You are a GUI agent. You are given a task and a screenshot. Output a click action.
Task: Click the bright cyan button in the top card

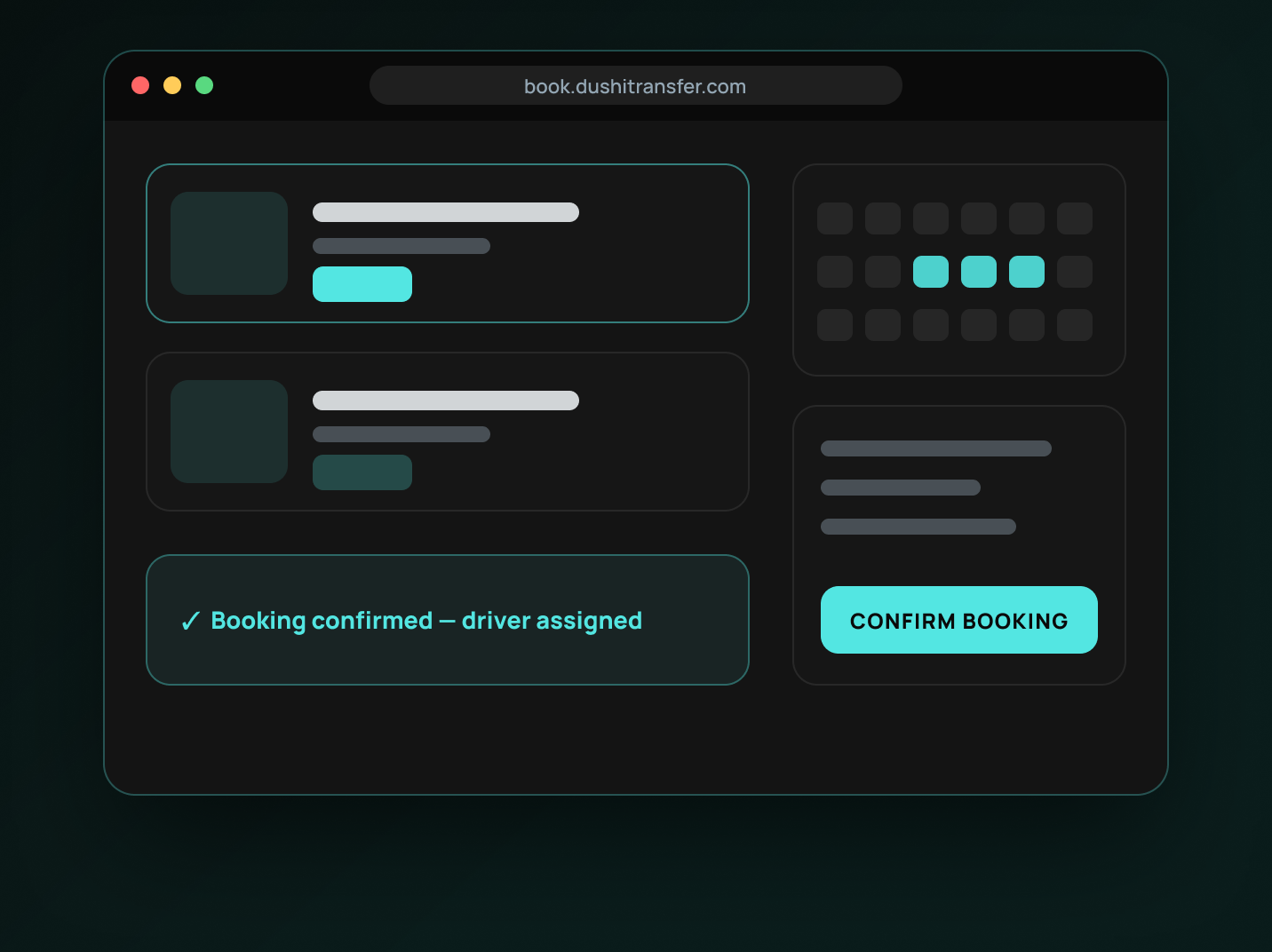[x=362, y=284]
